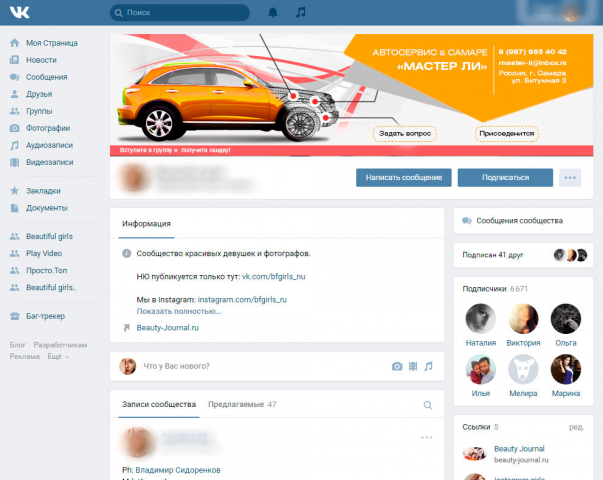The width and height of the screenshot is (603, 480).
Task: Open subscriber Виктория's avatar
Action: pos(523,318)
